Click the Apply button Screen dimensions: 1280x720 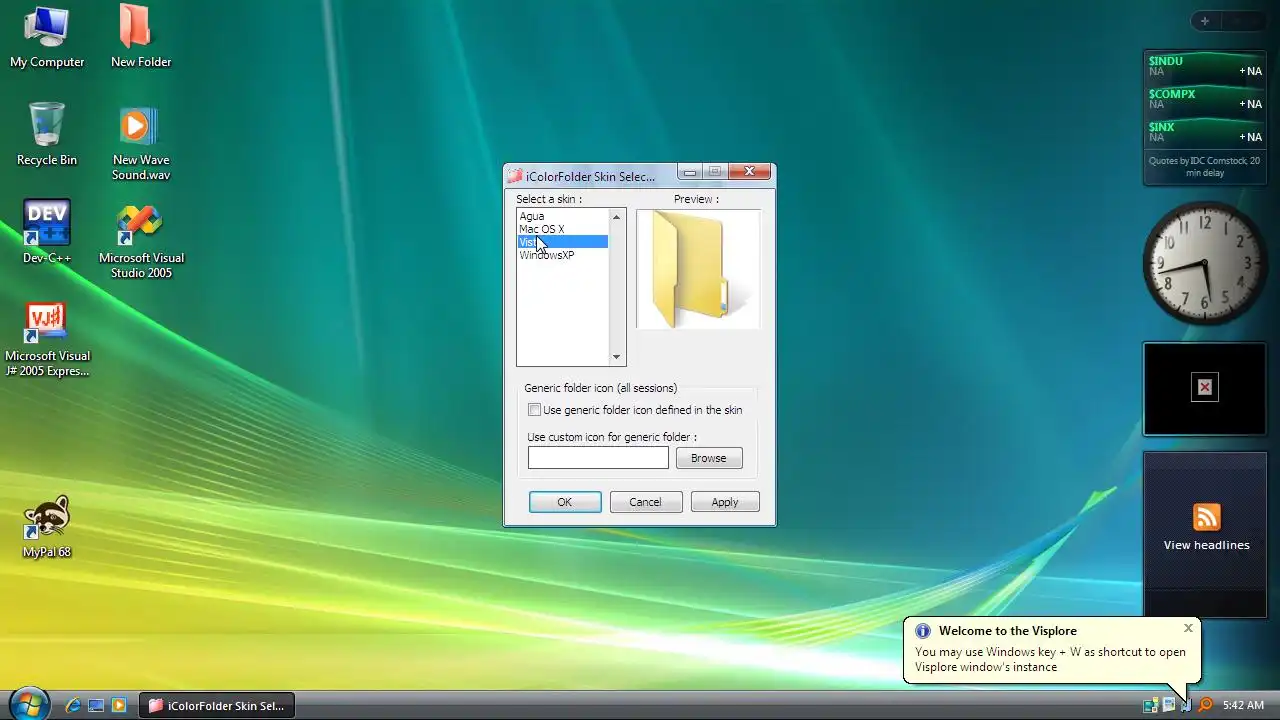[x=725, y=502]
